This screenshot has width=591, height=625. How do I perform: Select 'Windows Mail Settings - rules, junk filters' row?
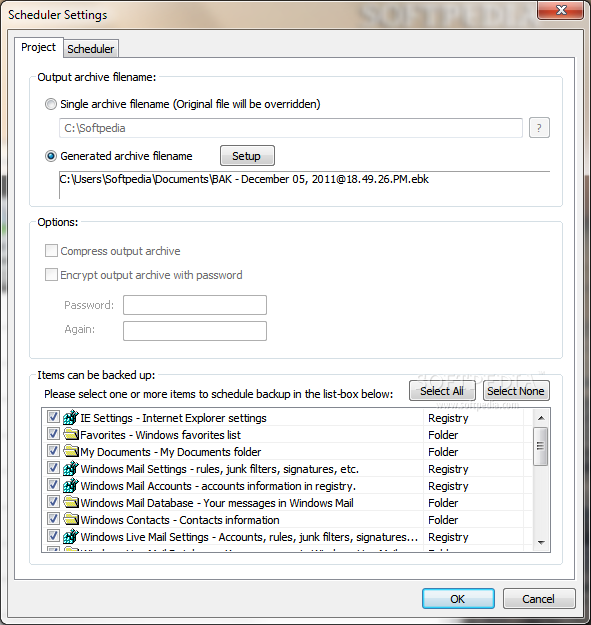coord(220,469)
